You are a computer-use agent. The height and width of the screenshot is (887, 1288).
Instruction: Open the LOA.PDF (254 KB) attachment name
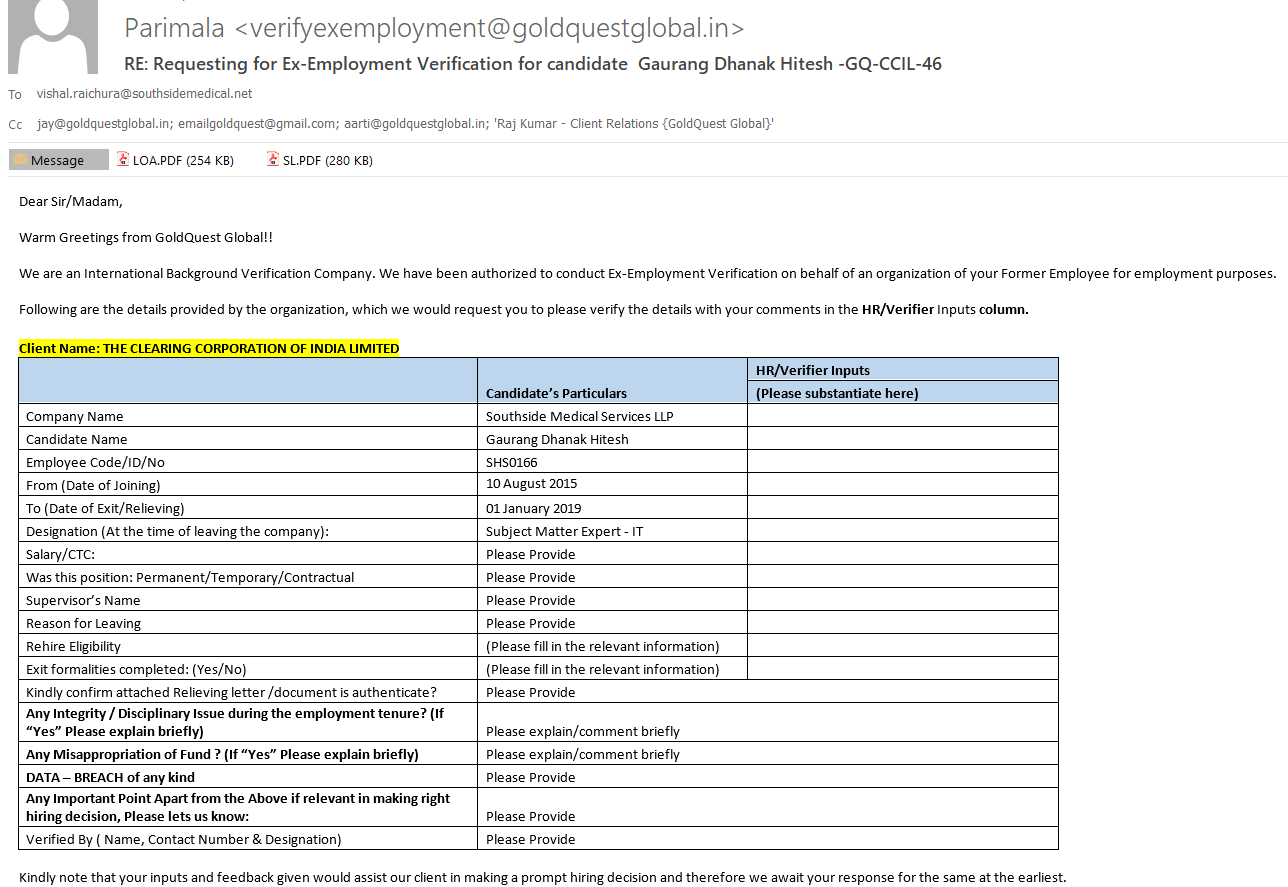click(183, 160)
